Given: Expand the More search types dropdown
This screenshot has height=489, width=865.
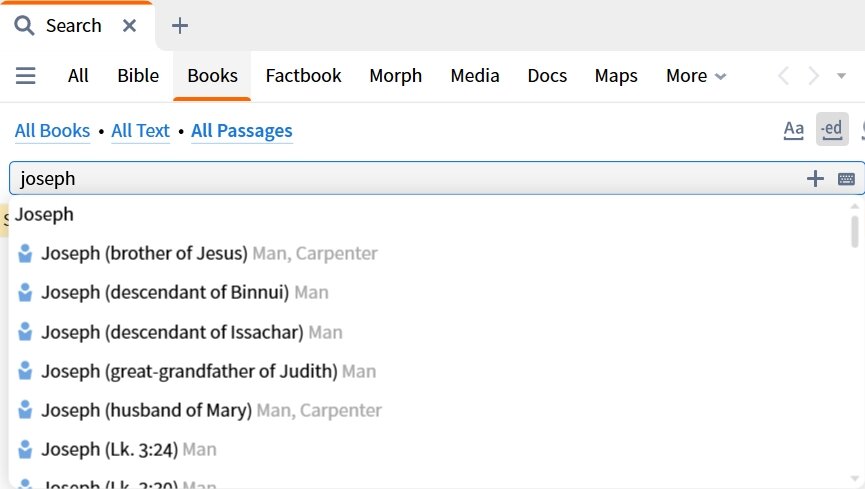Looking at the screenshot, I should (696, 76).
